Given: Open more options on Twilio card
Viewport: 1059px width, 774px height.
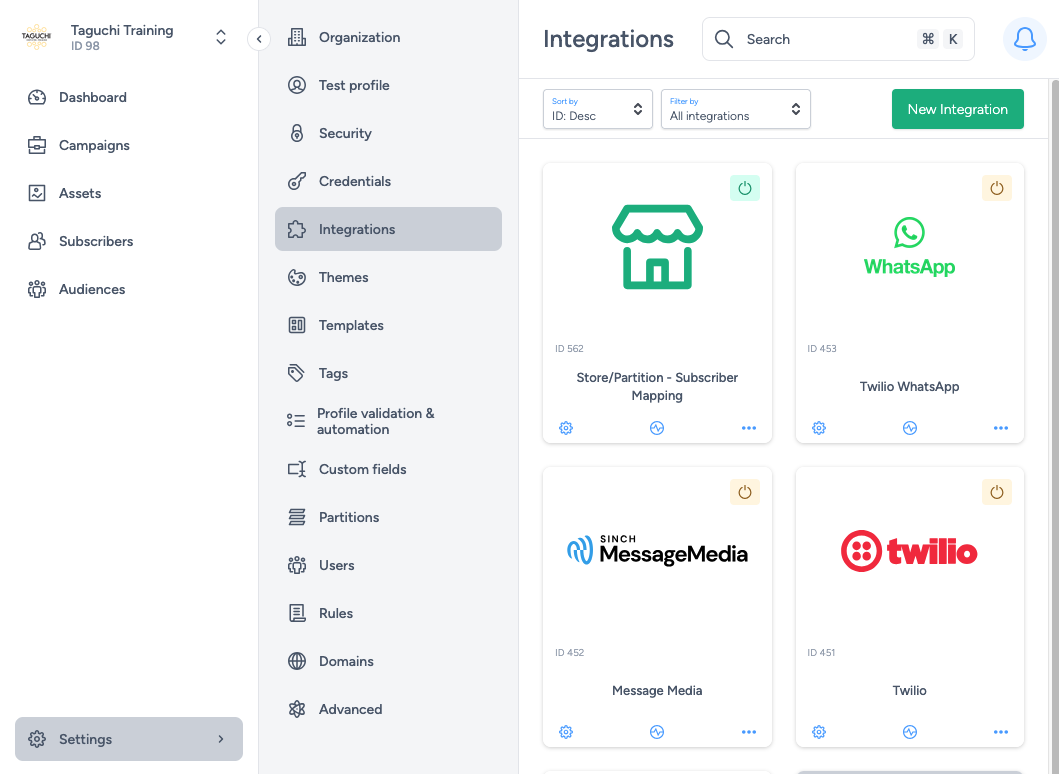Looking at the screenshot, I should click(1001, 731).
